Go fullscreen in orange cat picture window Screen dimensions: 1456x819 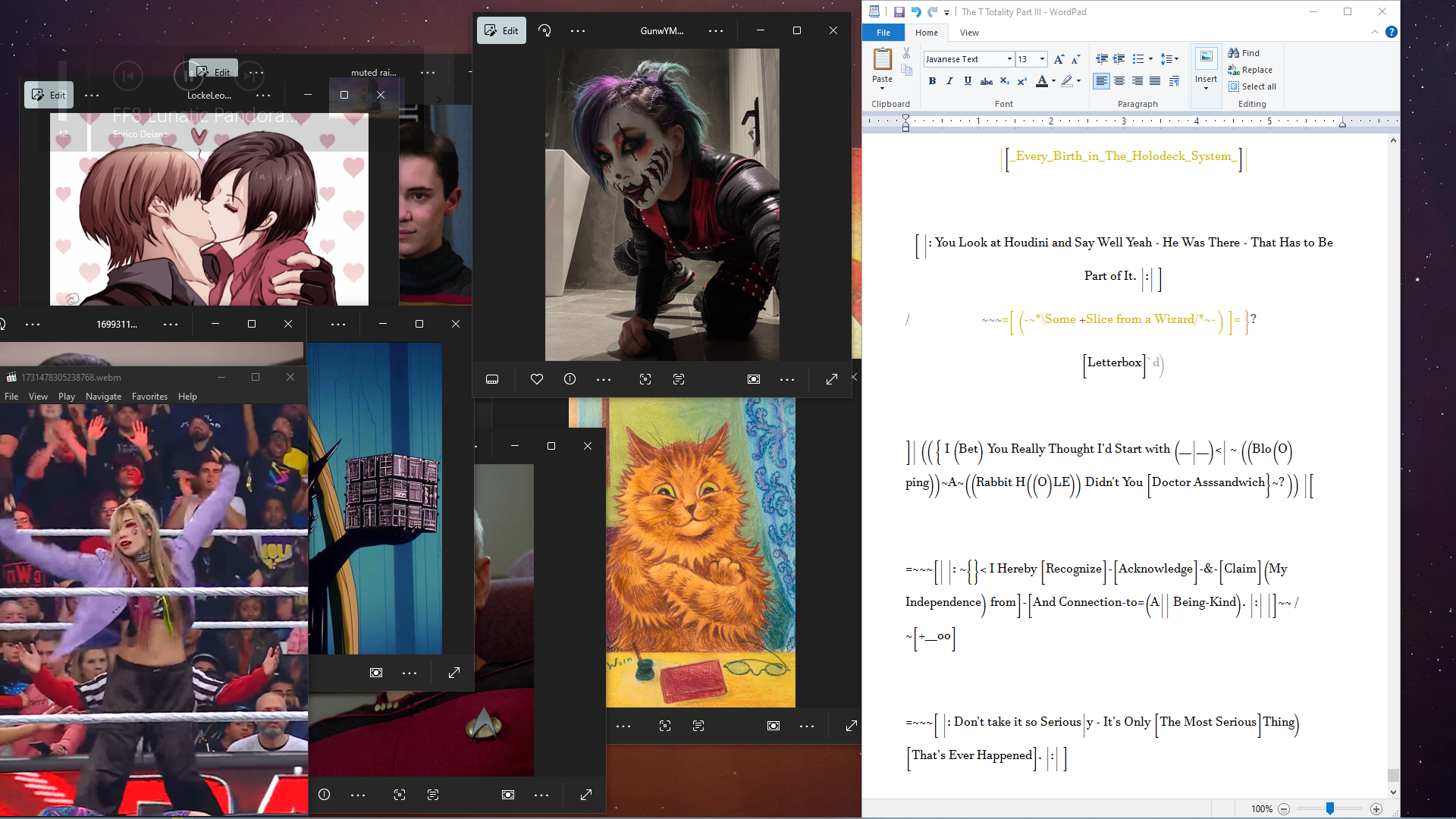852,726
